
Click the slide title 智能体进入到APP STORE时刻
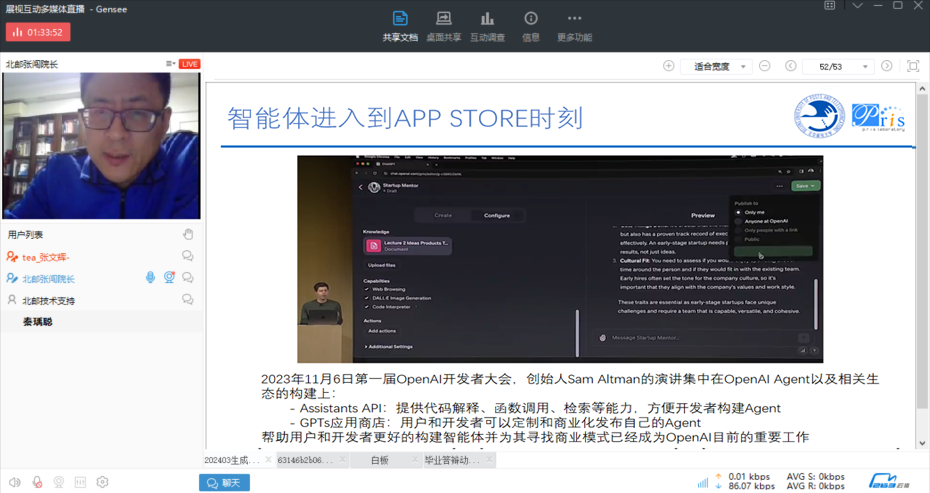pos(405,118)
